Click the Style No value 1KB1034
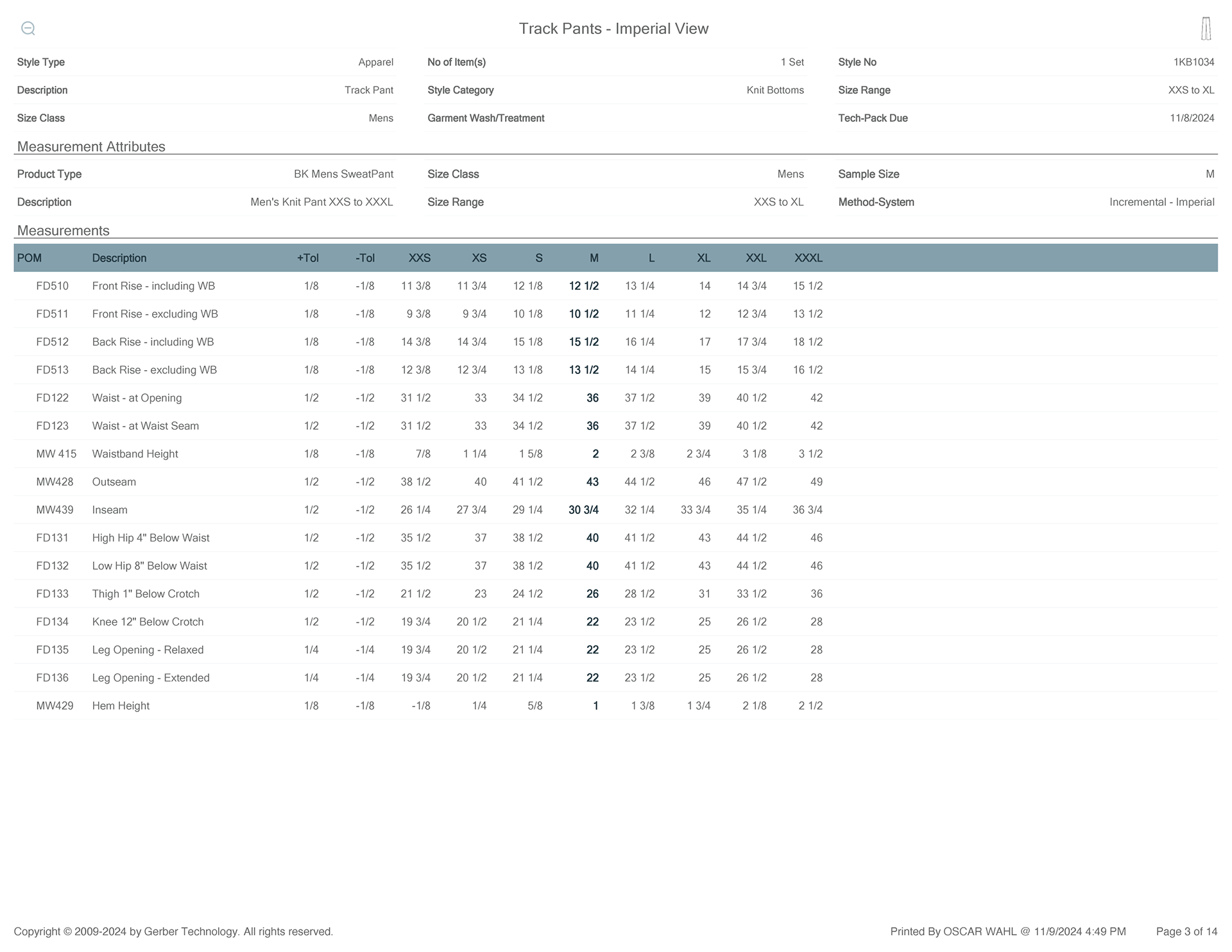1232x952 pixels. pyautogui.click(x=1193, y=62)
